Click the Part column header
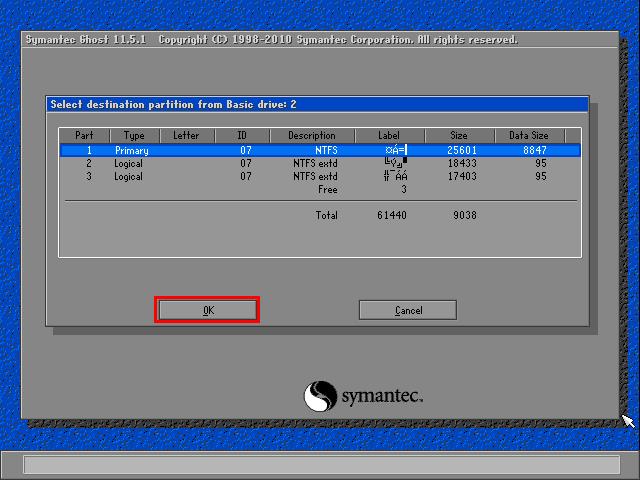640x480 pixels. (84, 136)
